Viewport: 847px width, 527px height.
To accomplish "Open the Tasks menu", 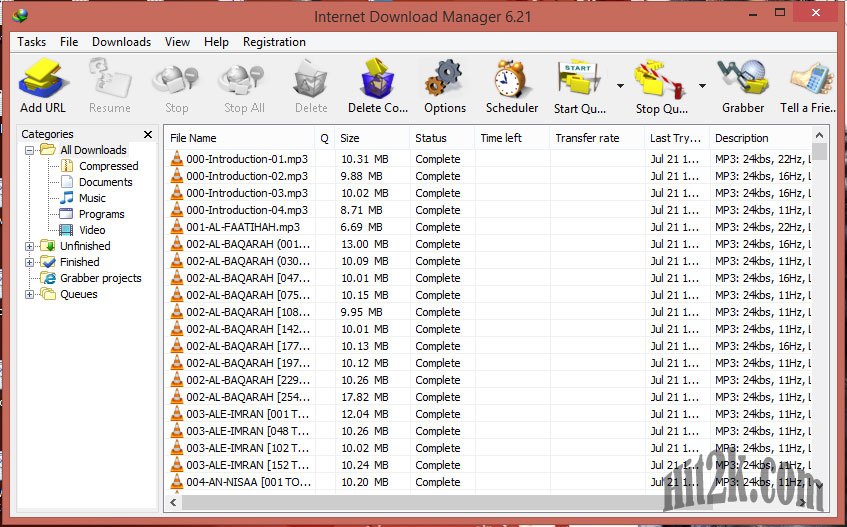I will pyautogui.click(x=31, y=42).
